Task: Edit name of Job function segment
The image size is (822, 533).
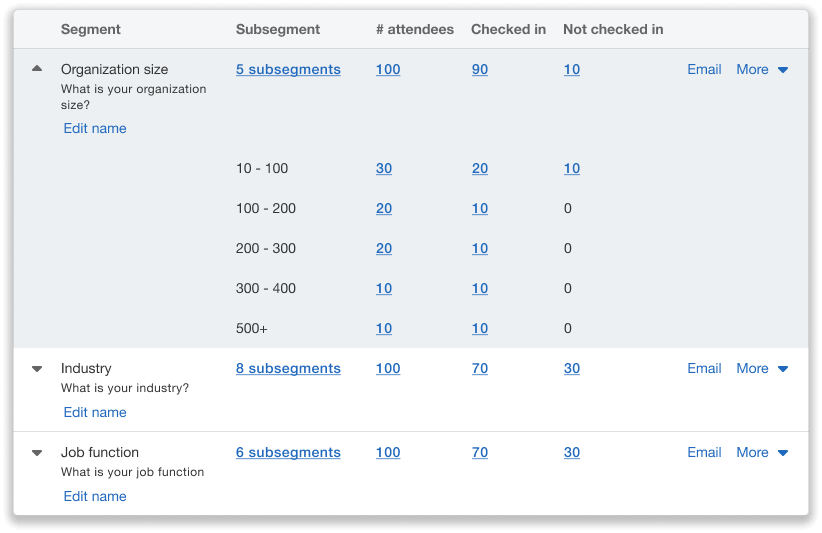Action: point(95,496)
